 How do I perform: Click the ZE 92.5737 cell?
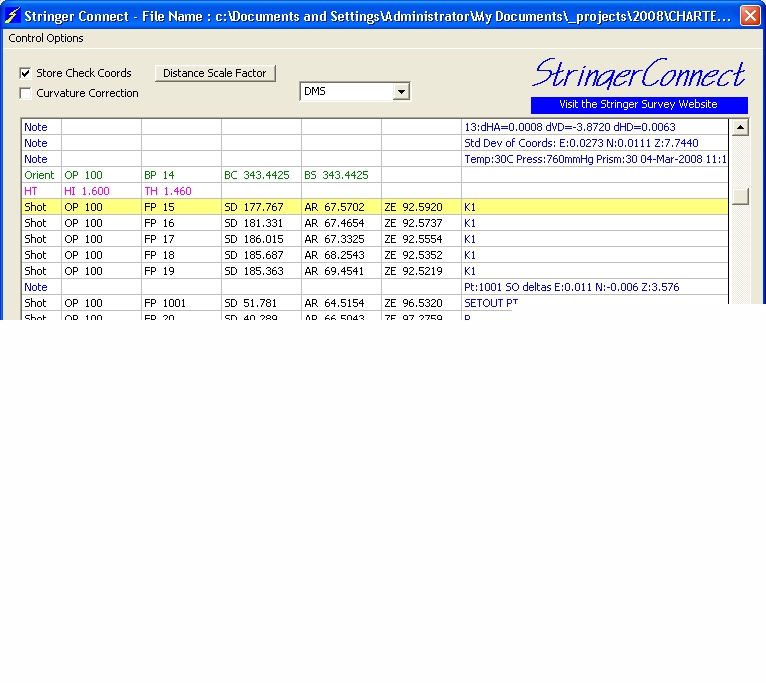coord(421,223)
